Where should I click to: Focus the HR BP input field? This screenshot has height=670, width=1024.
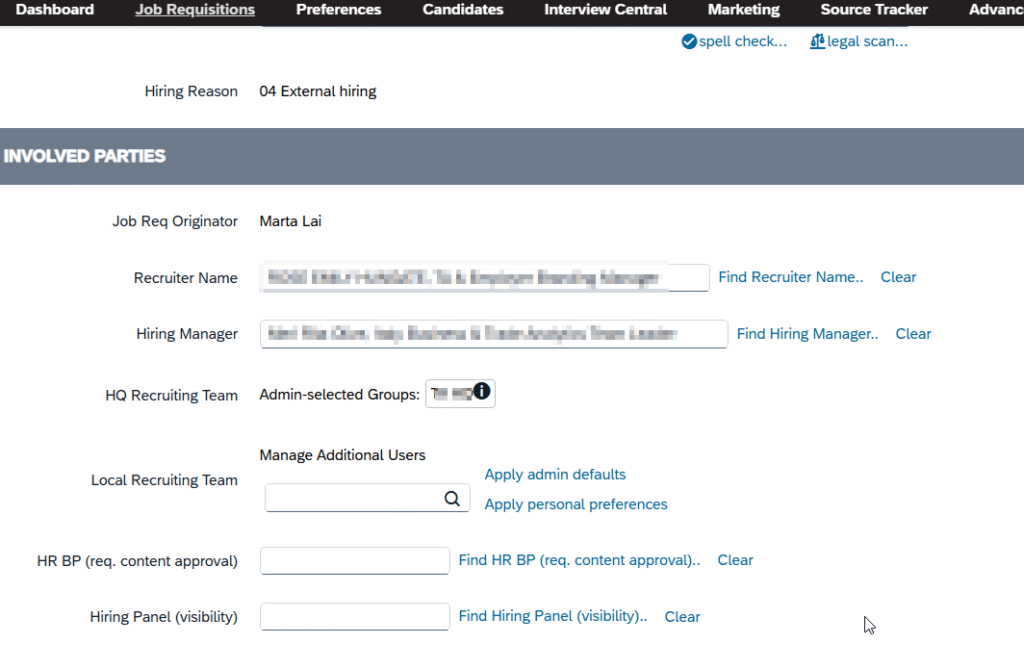[x=354, y=561]
